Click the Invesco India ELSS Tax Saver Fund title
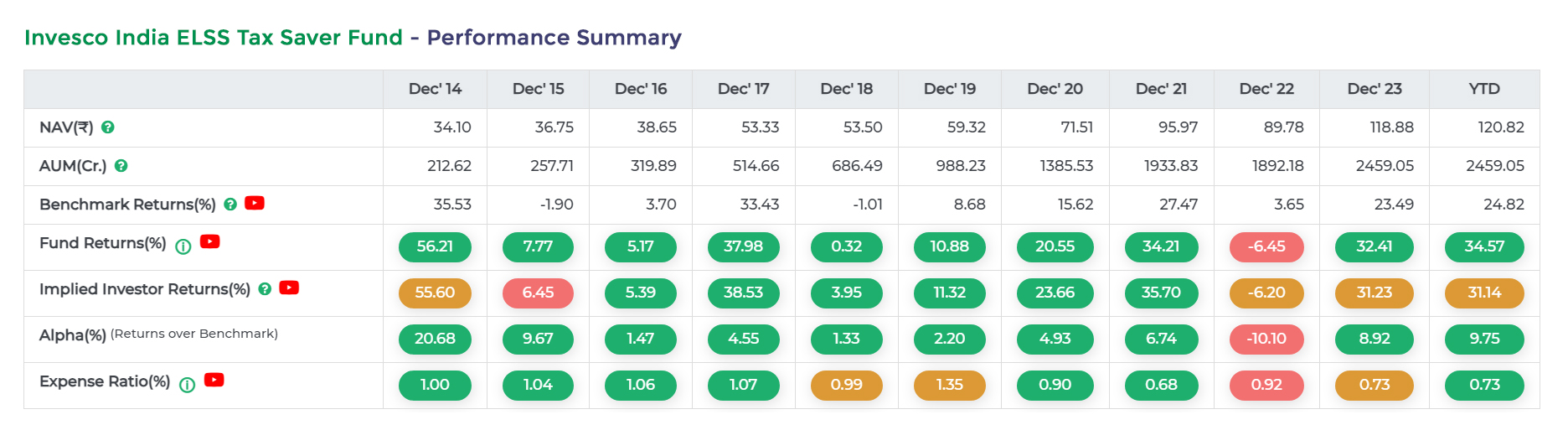 pos(214,38)
